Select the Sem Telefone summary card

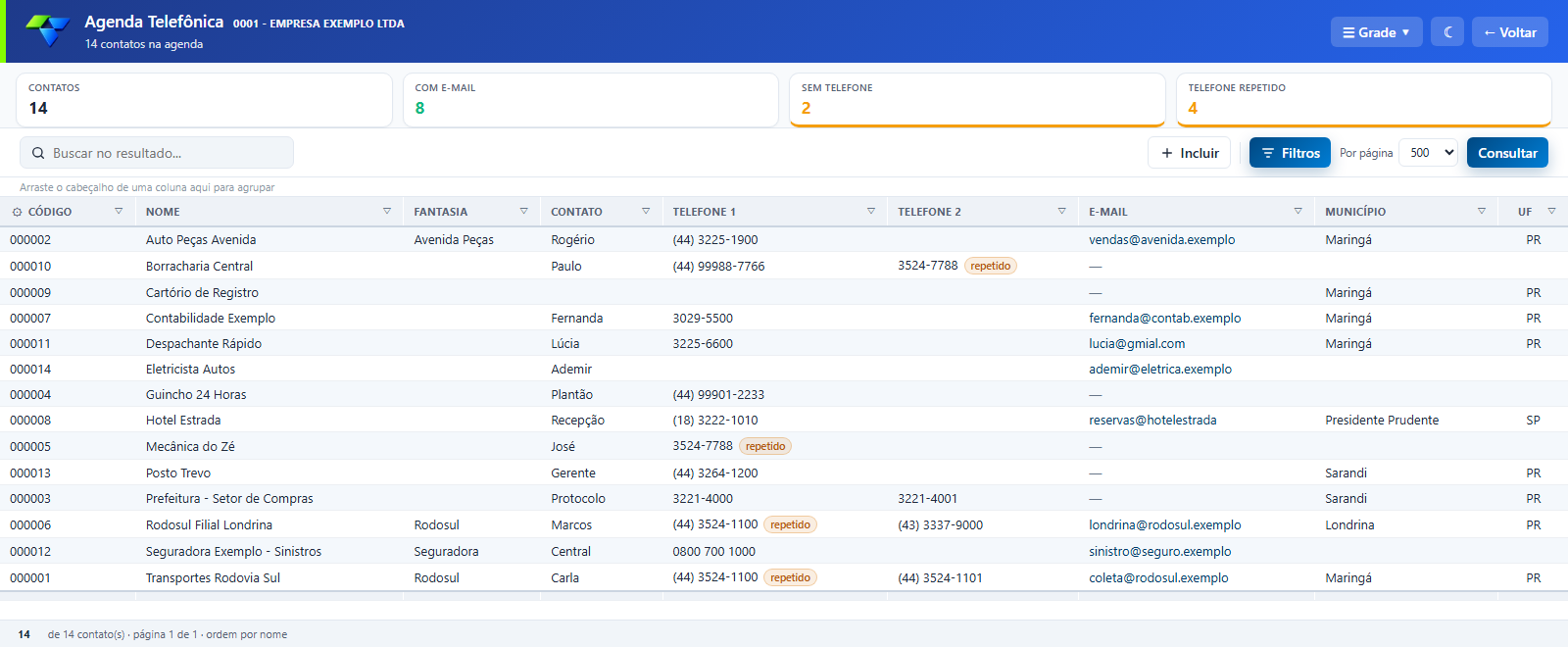click(977, 100)
